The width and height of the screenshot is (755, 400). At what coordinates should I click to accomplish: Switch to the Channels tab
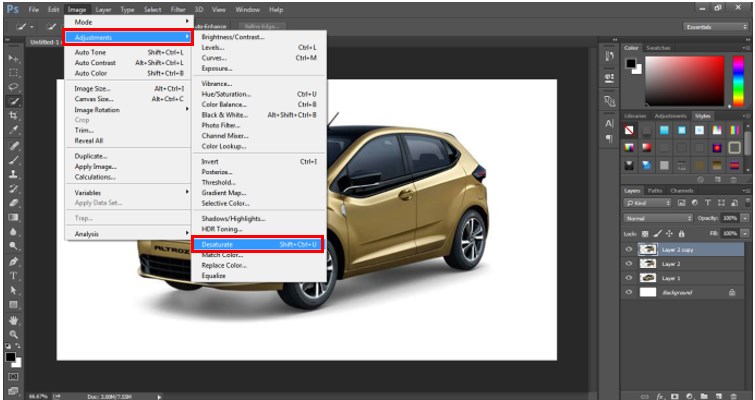pyautogui.click(x=681, y=191)
